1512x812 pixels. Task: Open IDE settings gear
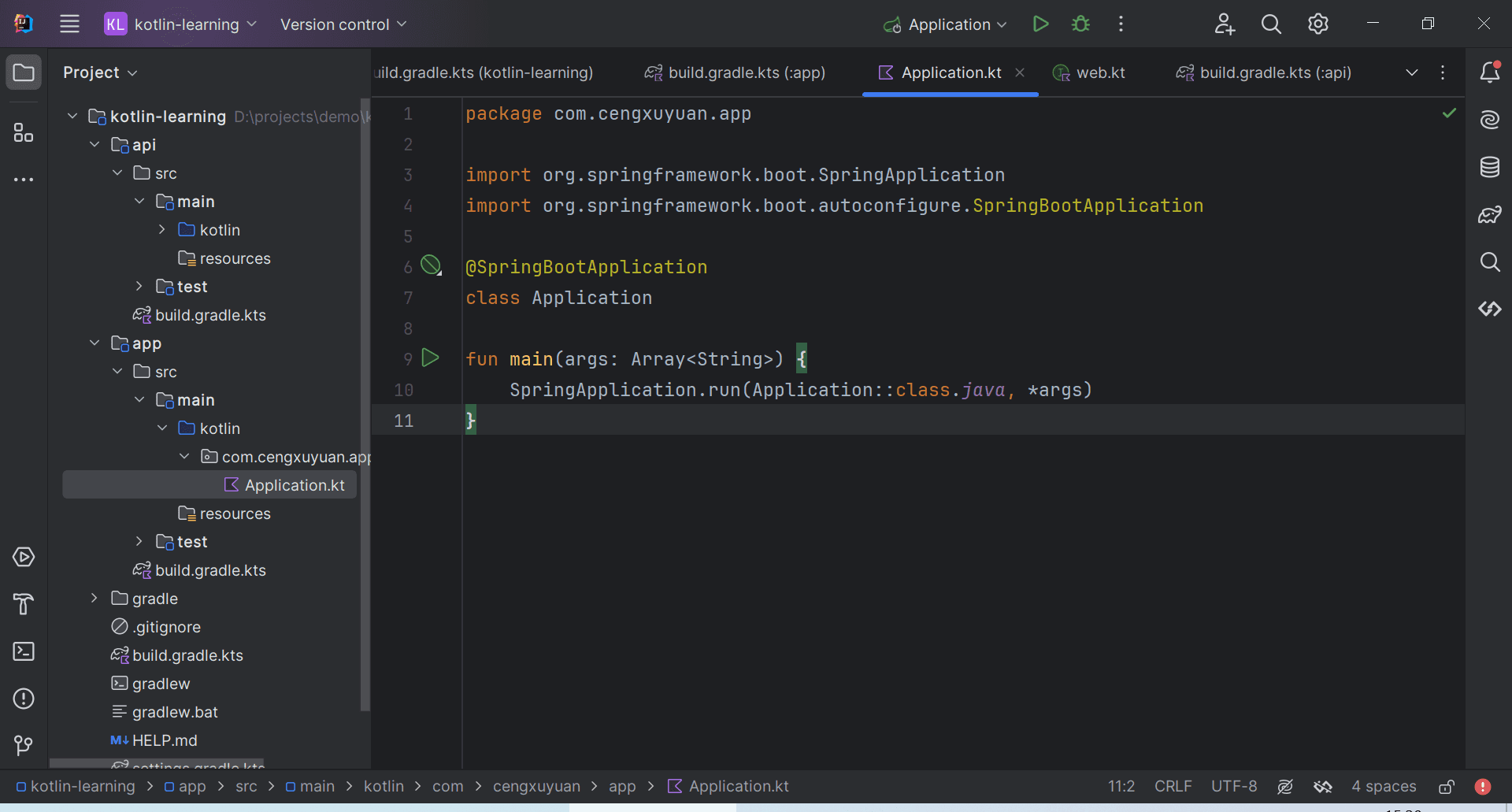1318,24
